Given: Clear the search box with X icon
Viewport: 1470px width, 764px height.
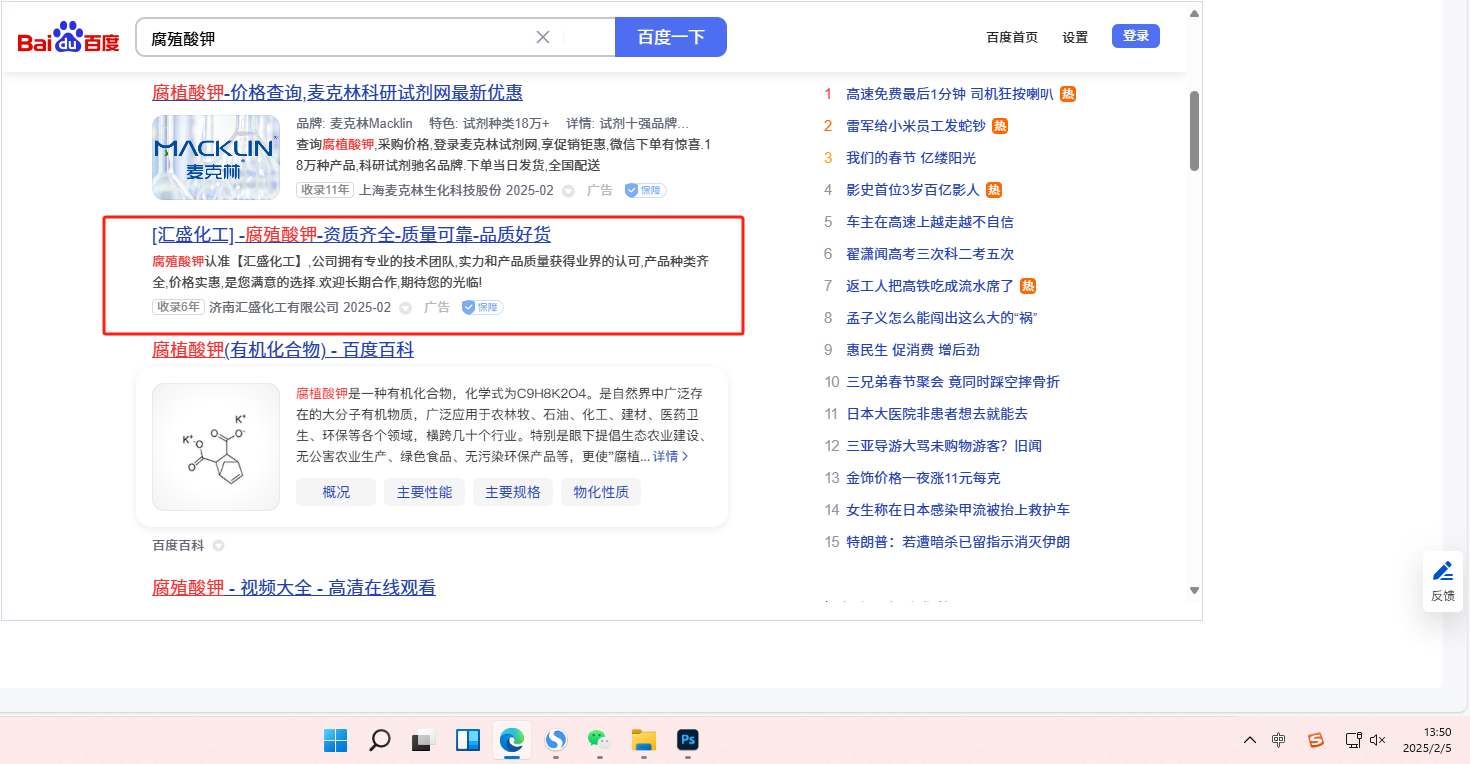Looking at the screenshot, I should (543, 37).
